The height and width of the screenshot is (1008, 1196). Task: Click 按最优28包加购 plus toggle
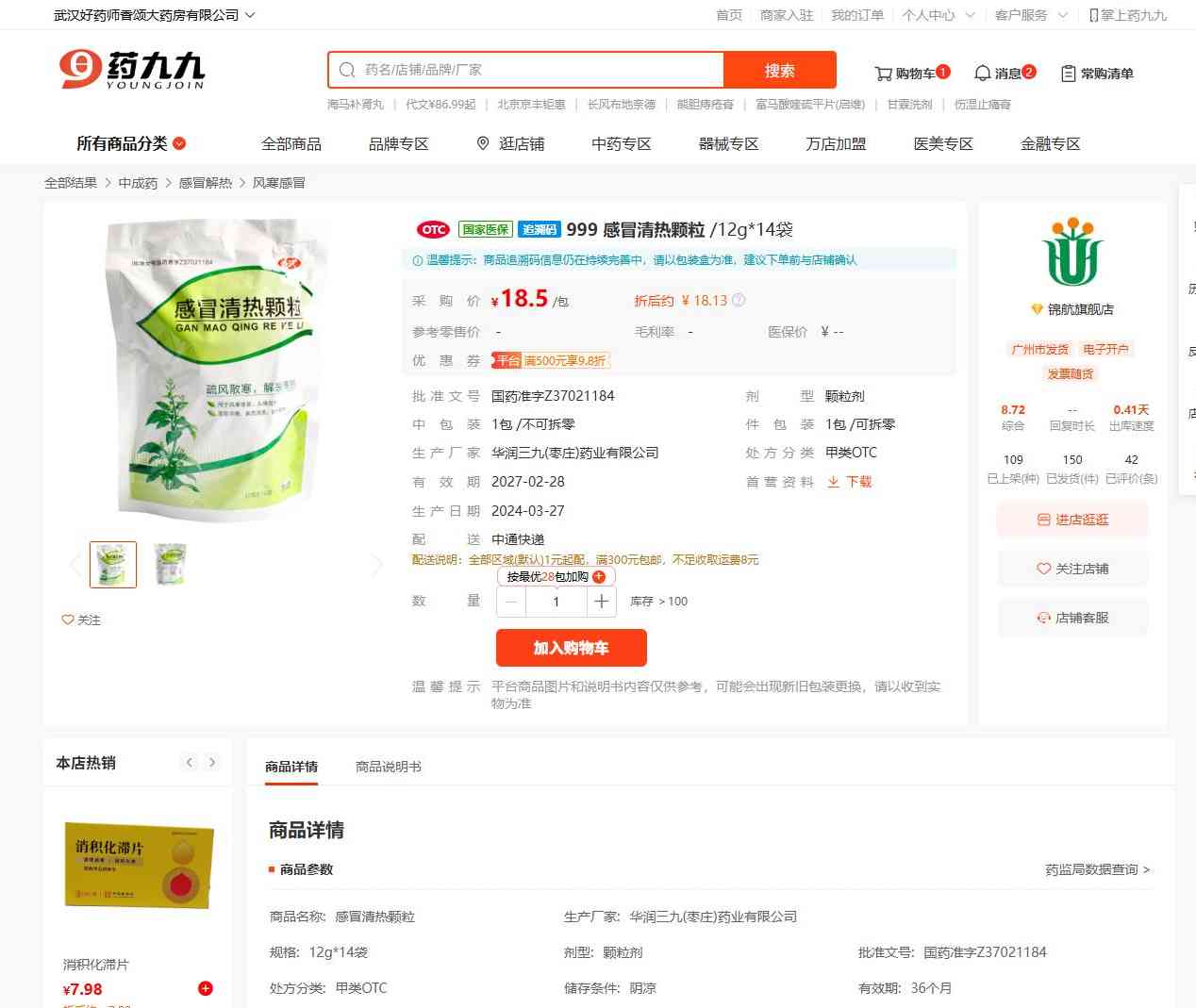coord(599,576)
